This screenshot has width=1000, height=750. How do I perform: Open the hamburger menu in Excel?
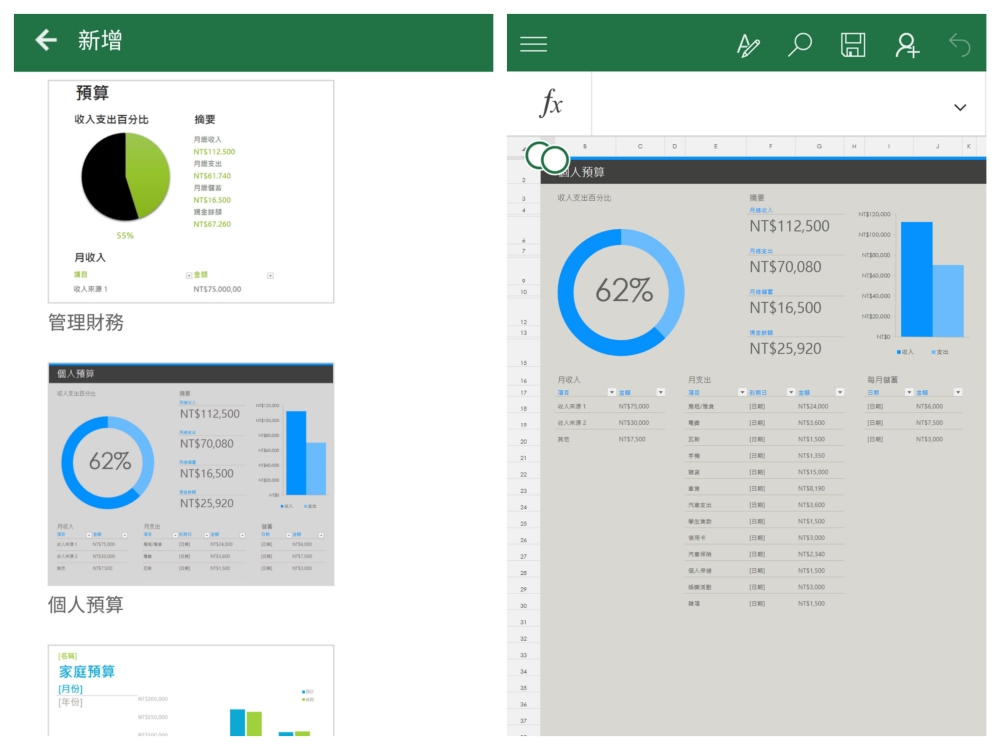click(x=534, y=44)
